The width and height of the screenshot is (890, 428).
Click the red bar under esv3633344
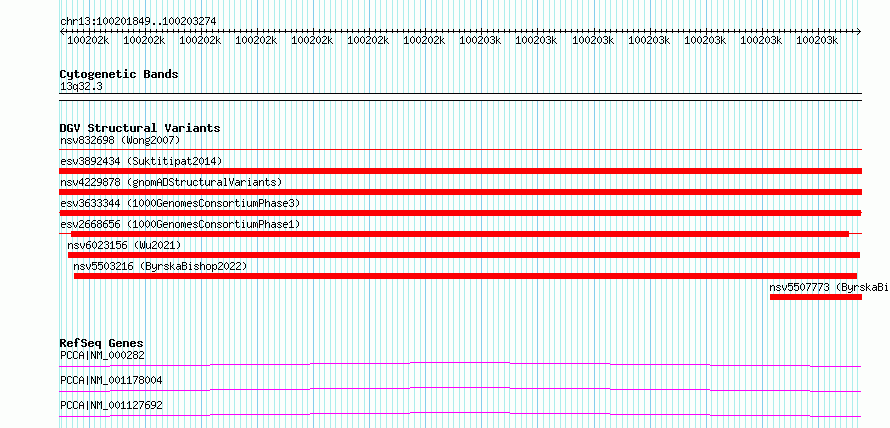[460, 213]
